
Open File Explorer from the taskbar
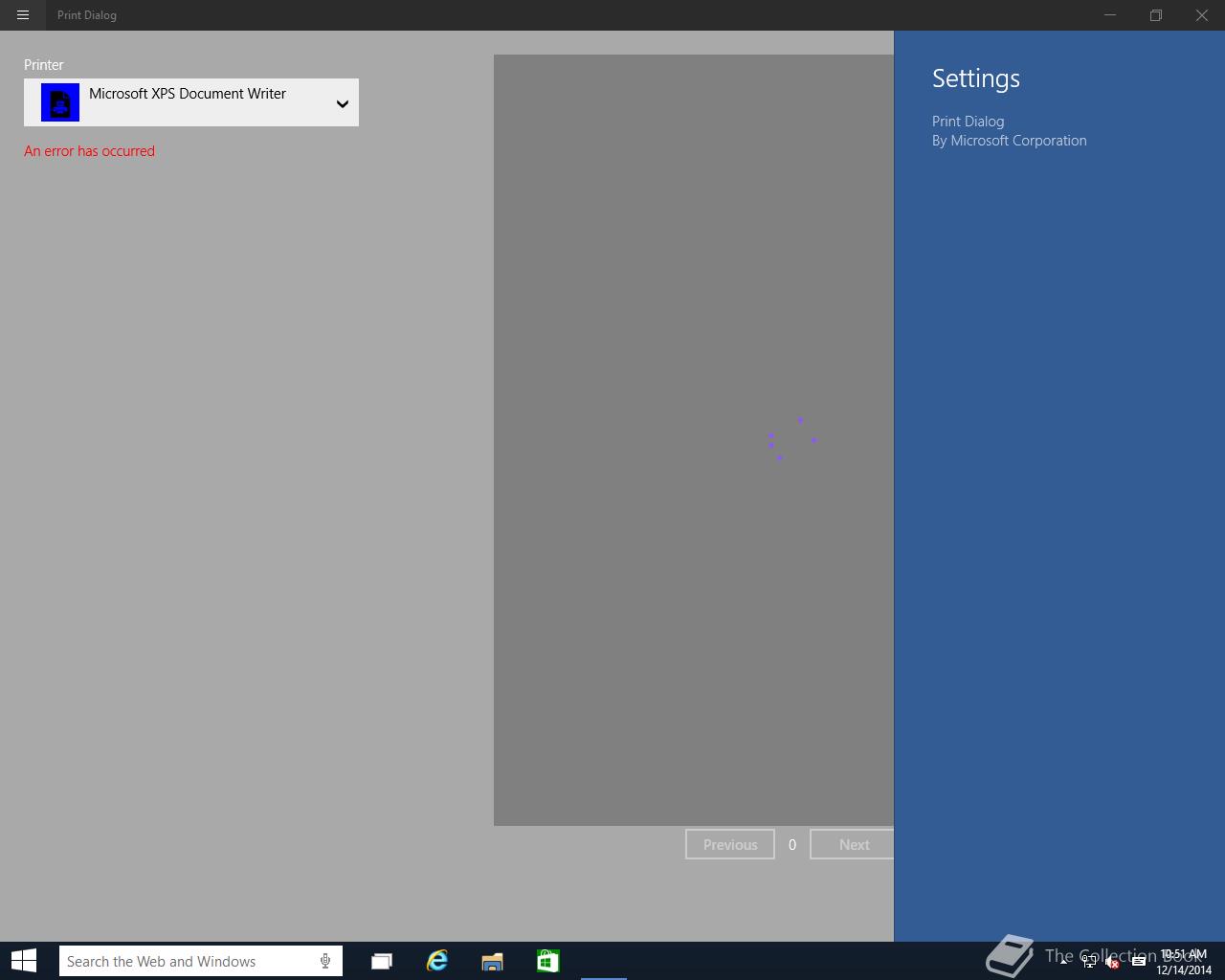[x=493, y=961]
